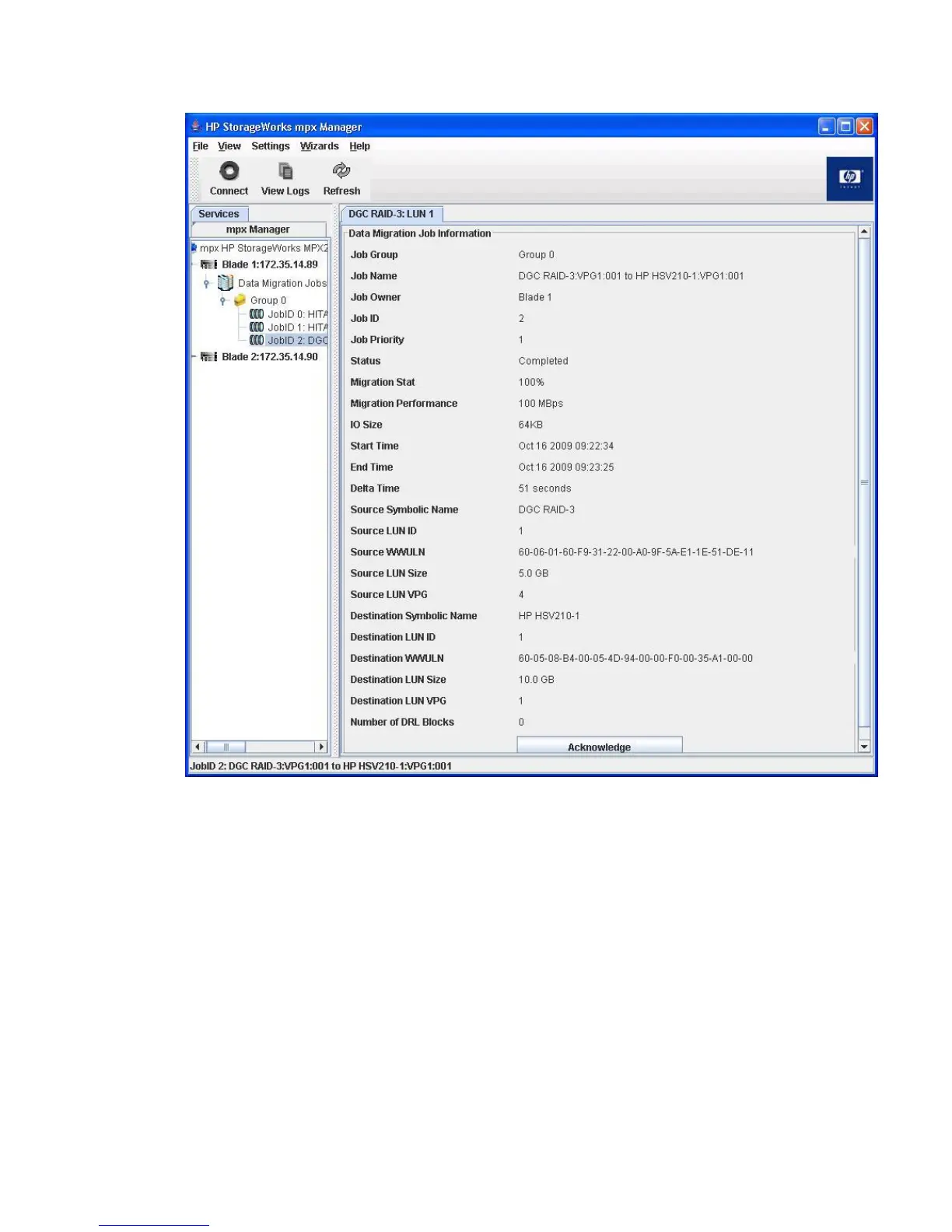Image resolution: width=952 pixels, height=1232 pixels.
Task: Expand the Blade 2 tree node handle
Action: click(194, 357)
